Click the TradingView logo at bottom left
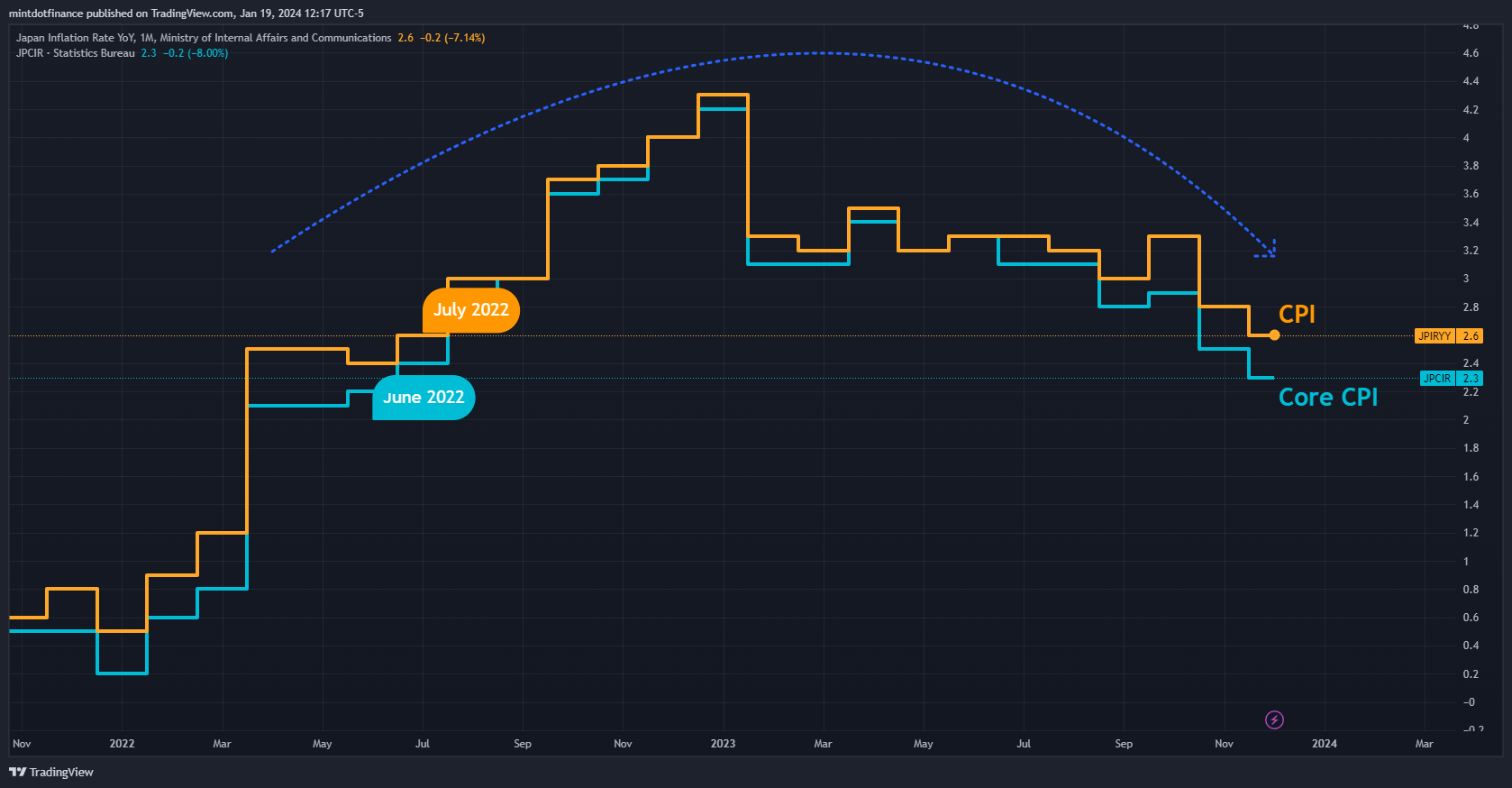Viewport: 1512px width, 788px height. pos(51,772)
